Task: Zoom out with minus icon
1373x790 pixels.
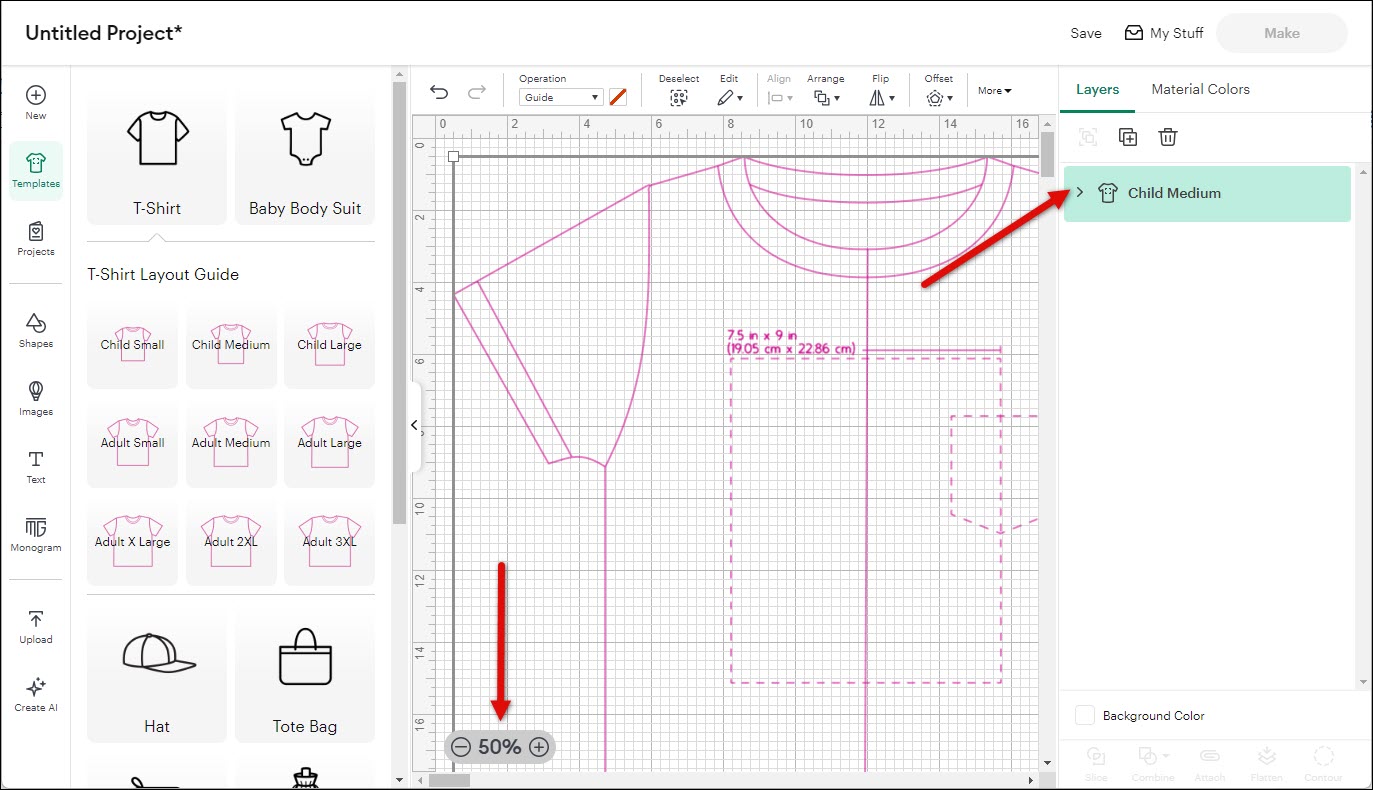Action: pos(460,747)
